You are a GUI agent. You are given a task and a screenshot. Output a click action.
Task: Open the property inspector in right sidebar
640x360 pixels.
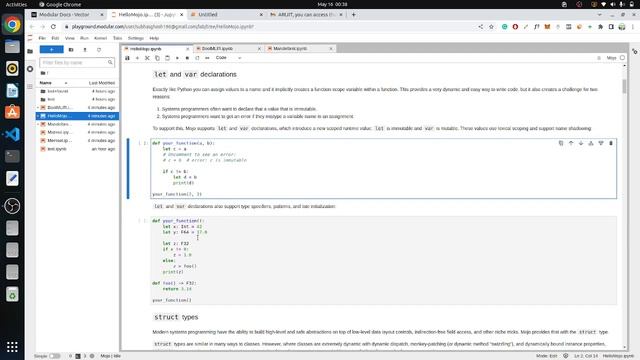tap(634, 51)
